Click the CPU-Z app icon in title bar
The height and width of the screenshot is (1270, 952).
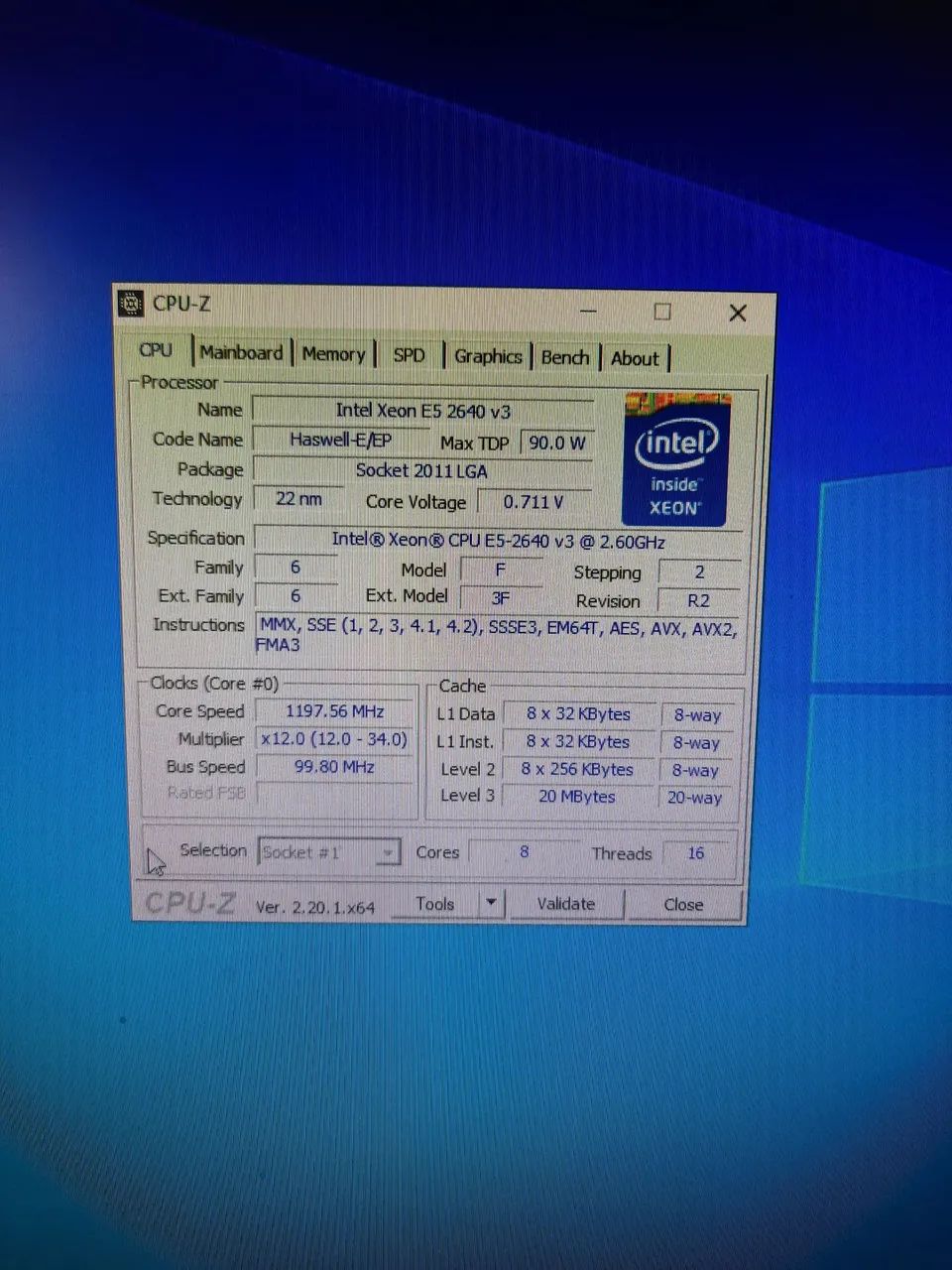pos(130,304)
